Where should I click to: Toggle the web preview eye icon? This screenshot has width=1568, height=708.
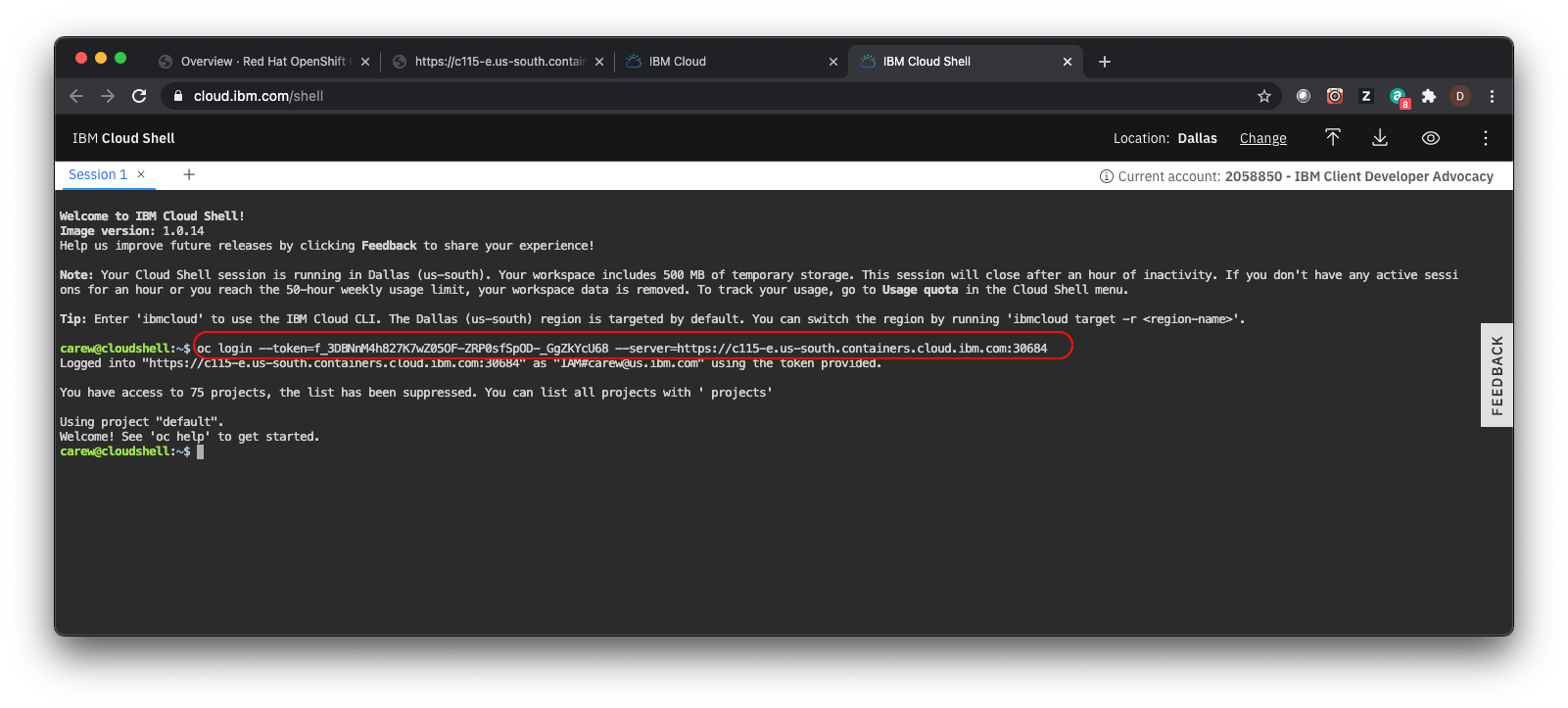(x=1430, y=138)
